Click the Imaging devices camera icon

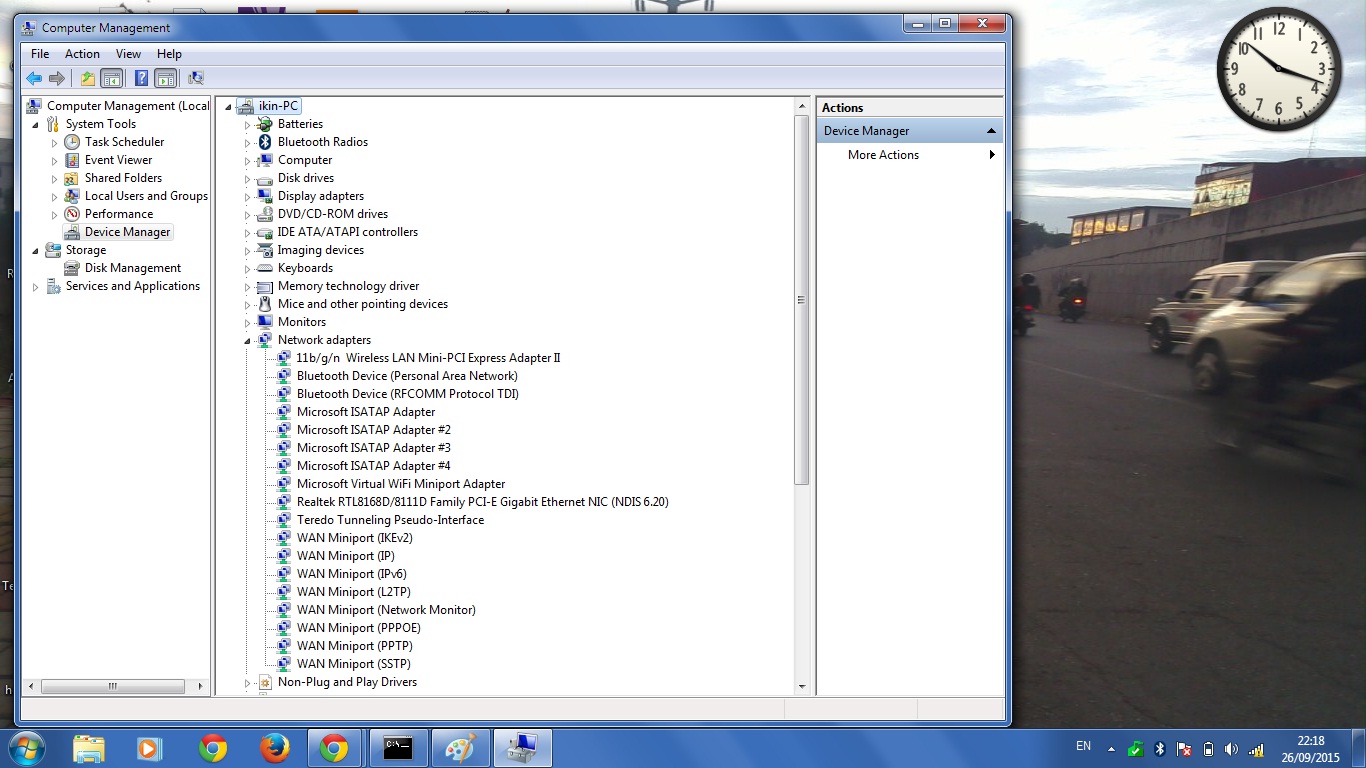point(265,250)
